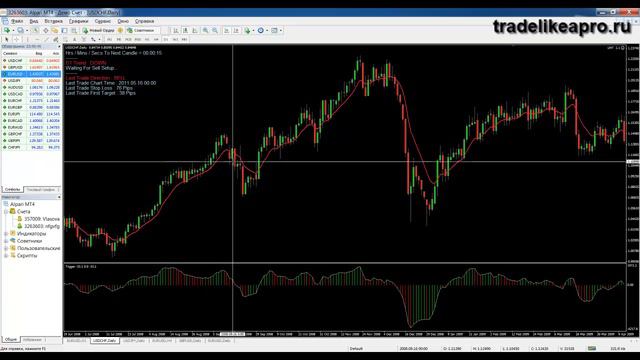640x360 pixels.
Task: Switch to the Тиковый график tab
Action: point(41,189)
